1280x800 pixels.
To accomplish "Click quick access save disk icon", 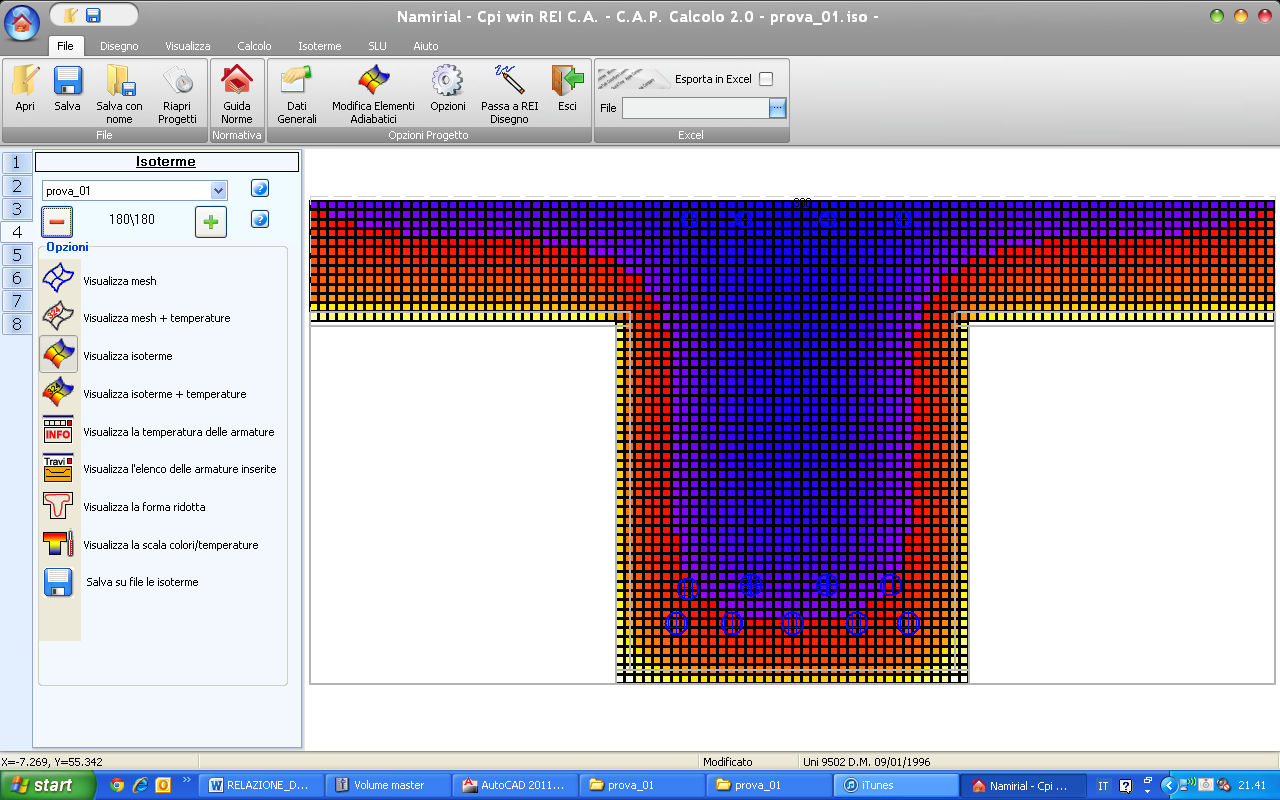I will click(93, 15).
